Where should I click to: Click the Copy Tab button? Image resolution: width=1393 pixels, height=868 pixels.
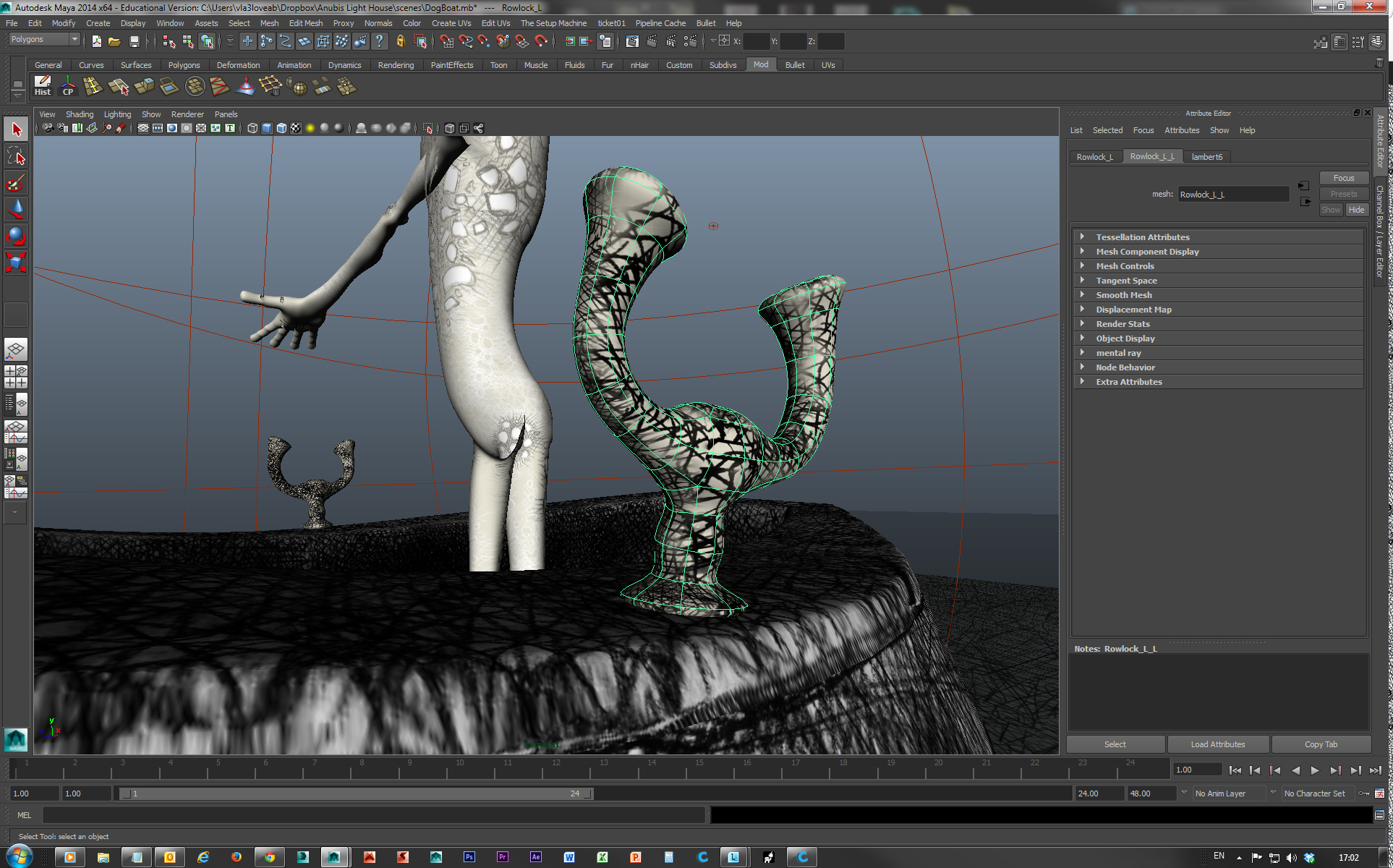(1321, 744)
